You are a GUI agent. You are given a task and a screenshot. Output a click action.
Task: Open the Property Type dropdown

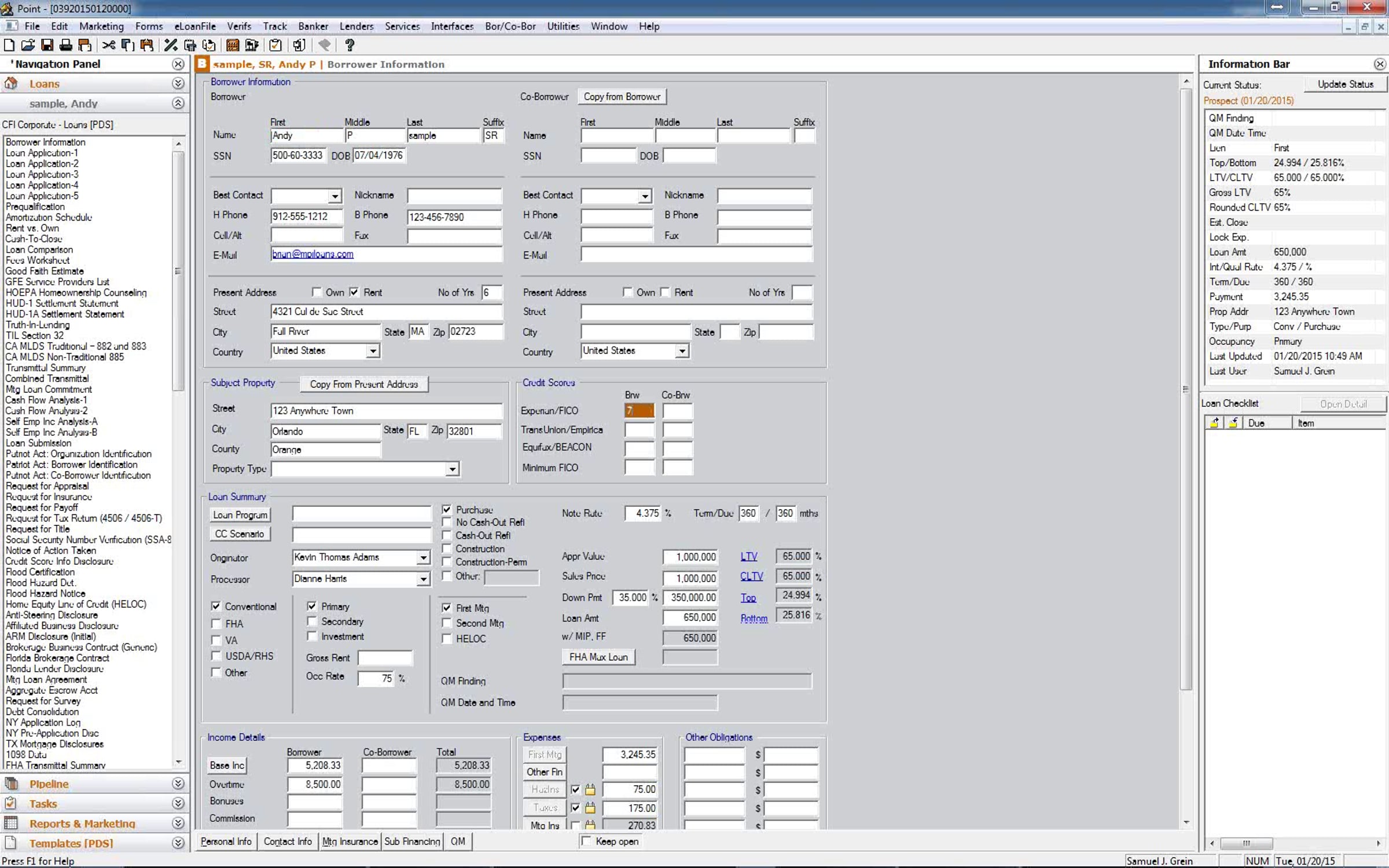click(x=452, y=469)
